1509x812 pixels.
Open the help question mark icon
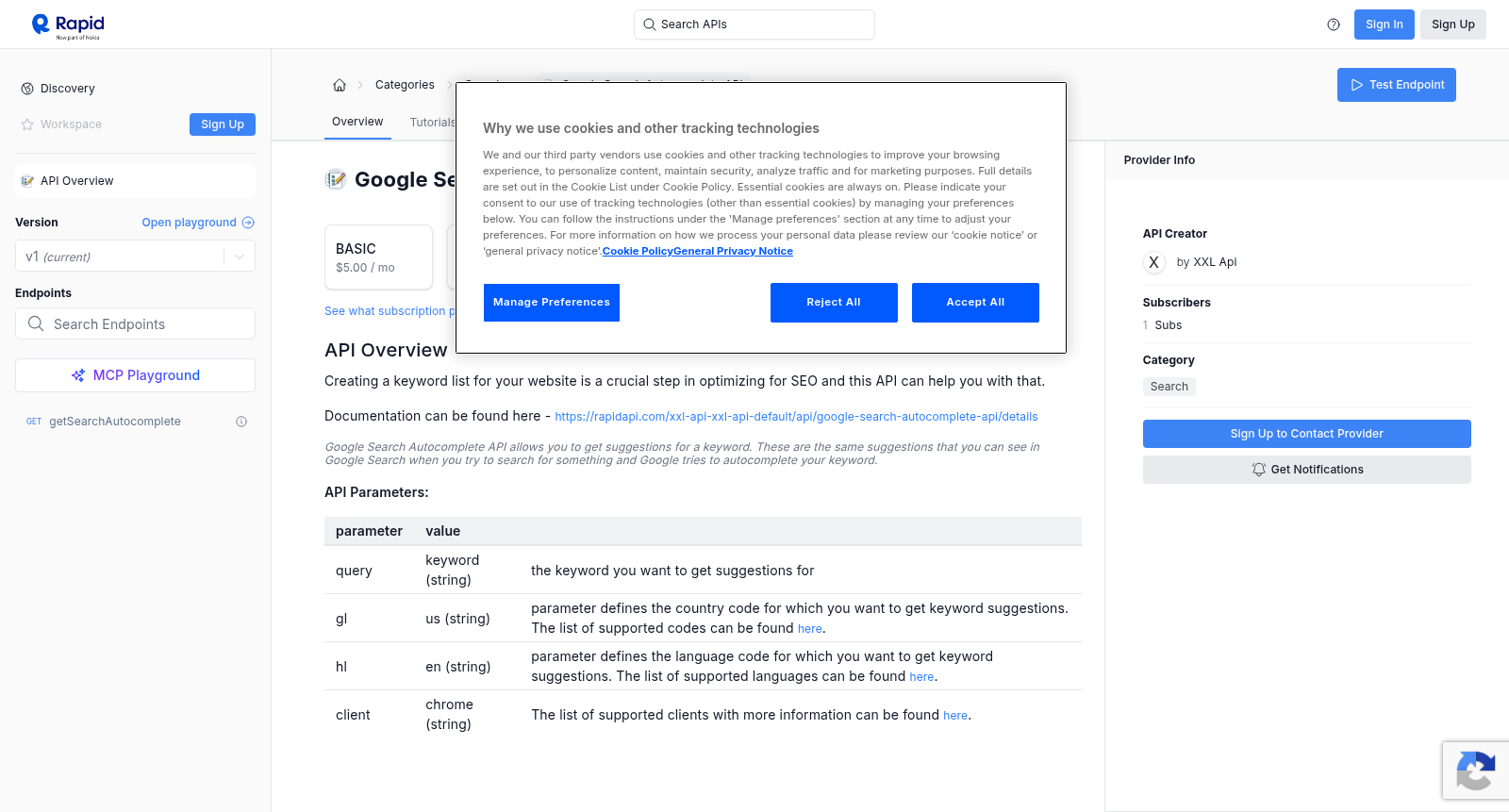[1334, 25]
